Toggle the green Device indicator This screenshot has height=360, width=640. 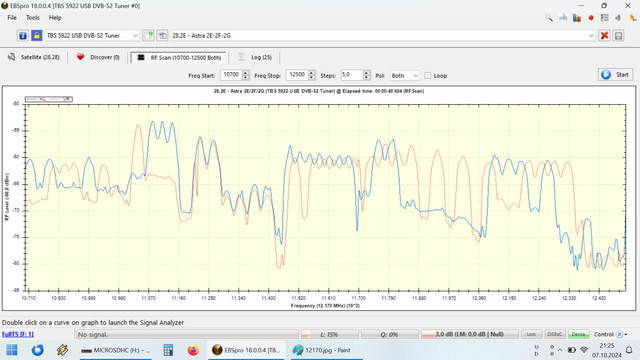[578, 334]
